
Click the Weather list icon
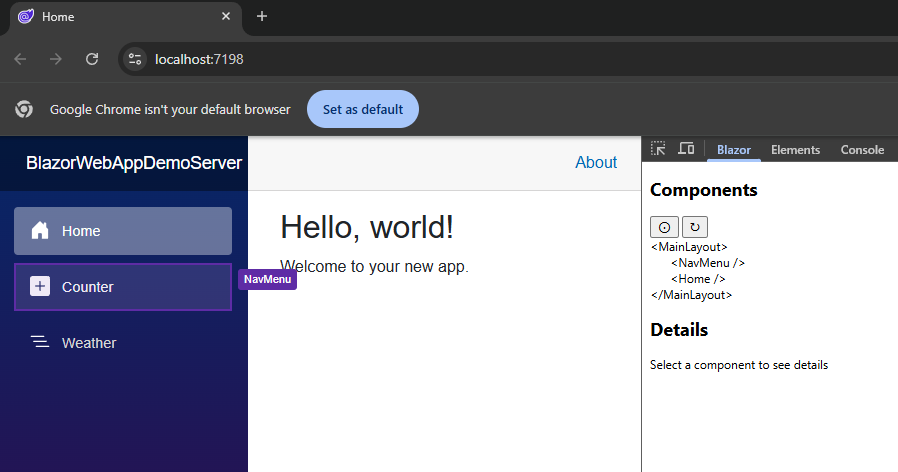40,342
